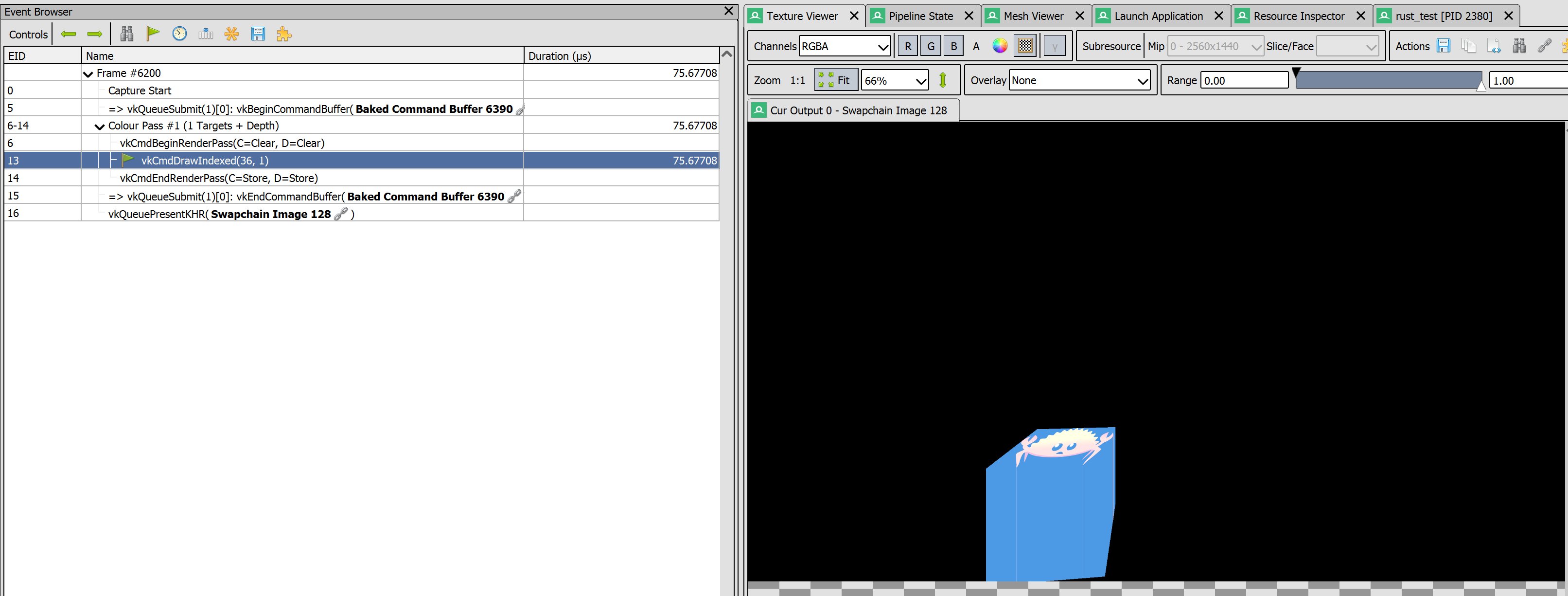Image resolution: width=1568 pixels, height=596 pixels.
Task: Go to next event with right arrow
Action: pos(95,34)
